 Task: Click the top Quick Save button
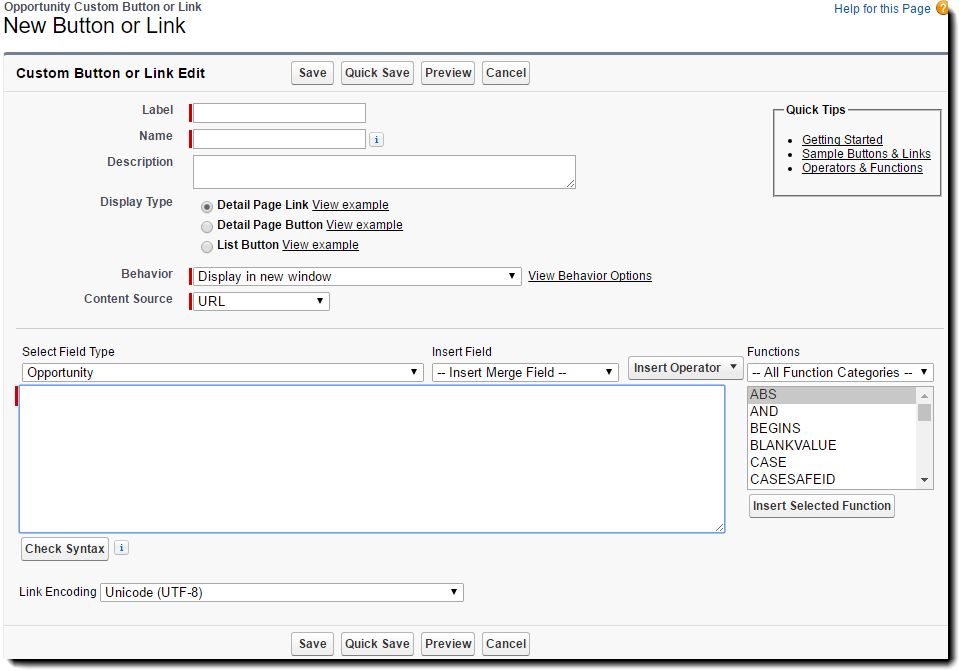tap(377, 73)
